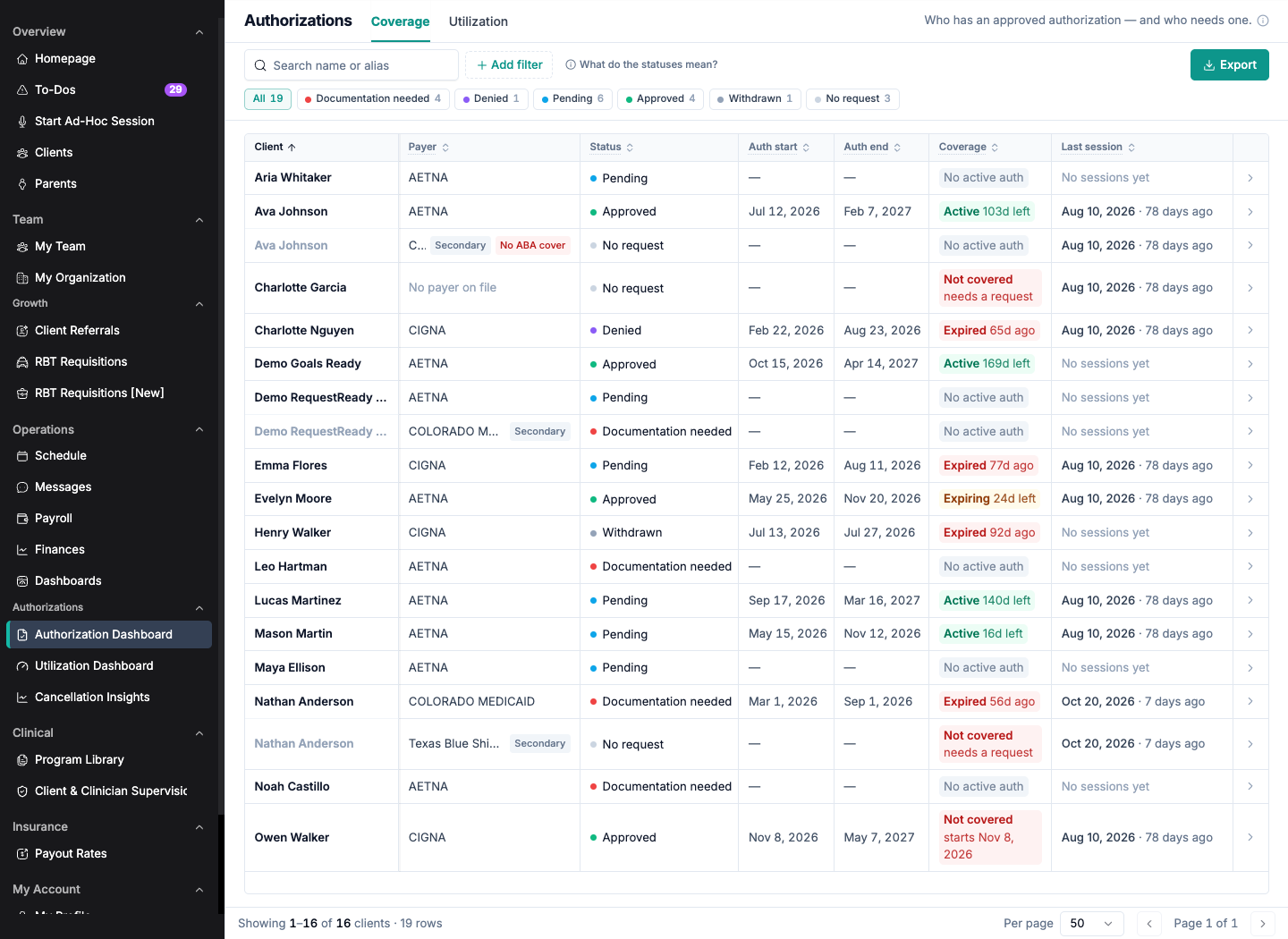Collapse the Authorizations sidebar section
Image resolution: width=1288 pixels, height=939 pixels.
(199, 608)
